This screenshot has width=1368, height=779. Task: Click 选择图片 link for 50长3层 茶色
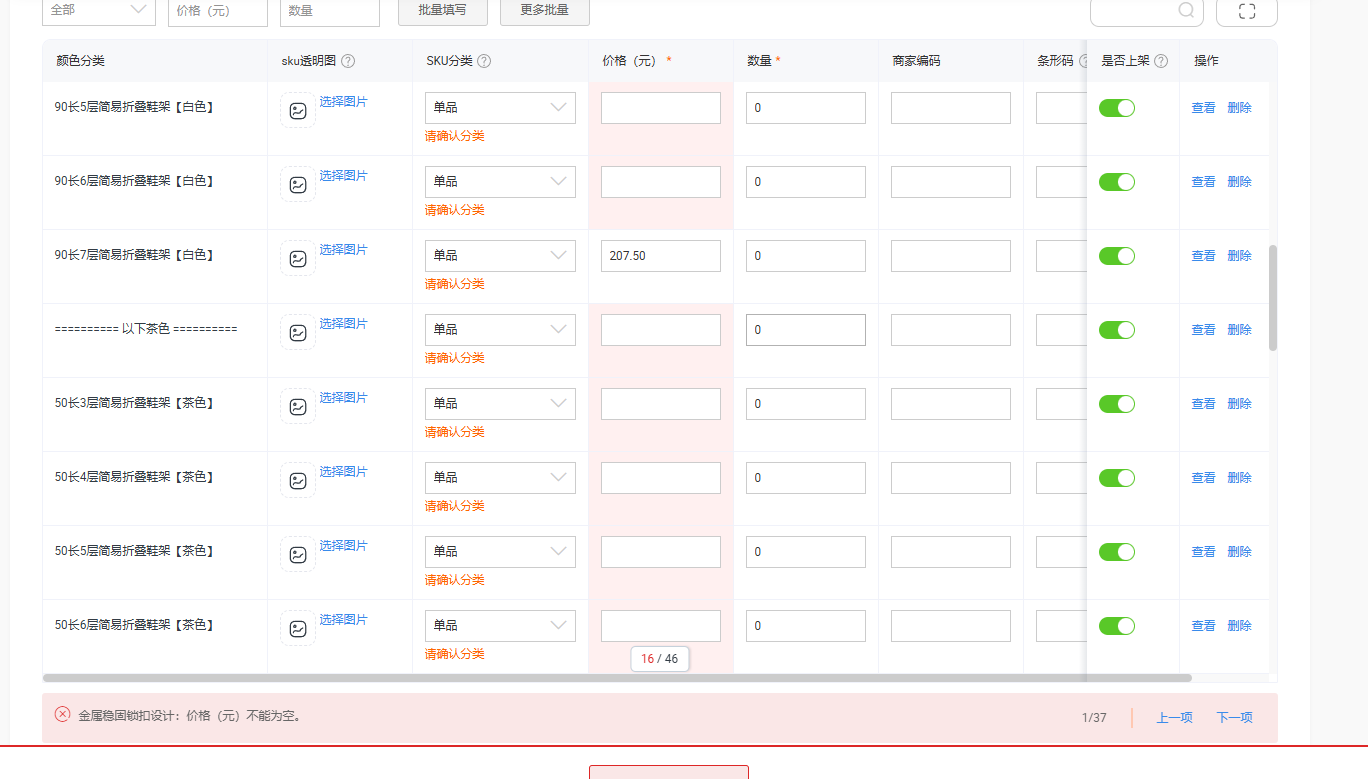click(x=343, y=398)
